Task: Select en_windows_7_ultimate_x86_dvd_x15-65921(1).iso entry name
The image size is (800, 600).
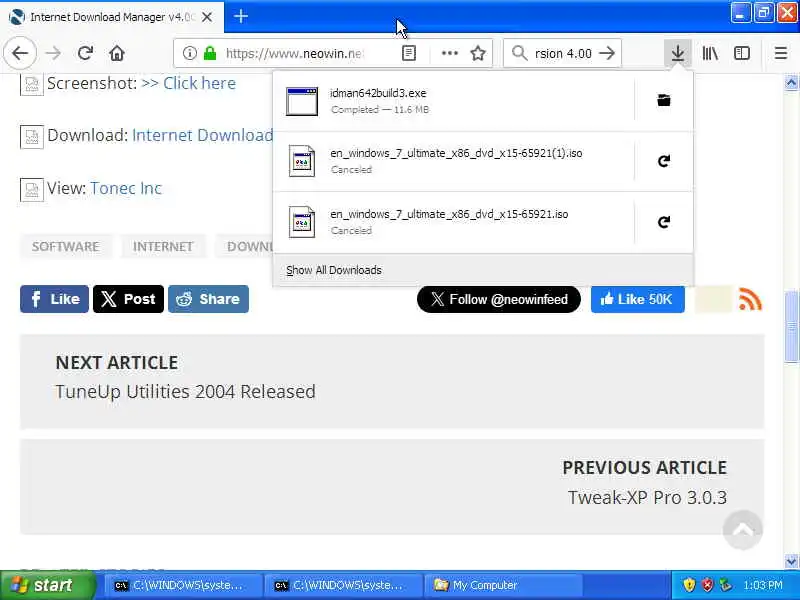Action: pyautogui.click(x=456, y=153)
